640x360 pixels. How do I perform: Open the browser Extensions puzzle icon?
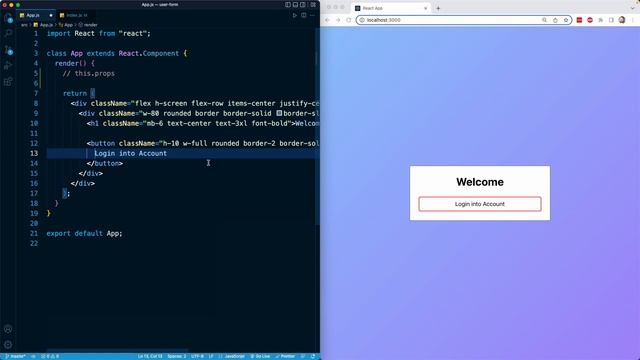point(600,20)
